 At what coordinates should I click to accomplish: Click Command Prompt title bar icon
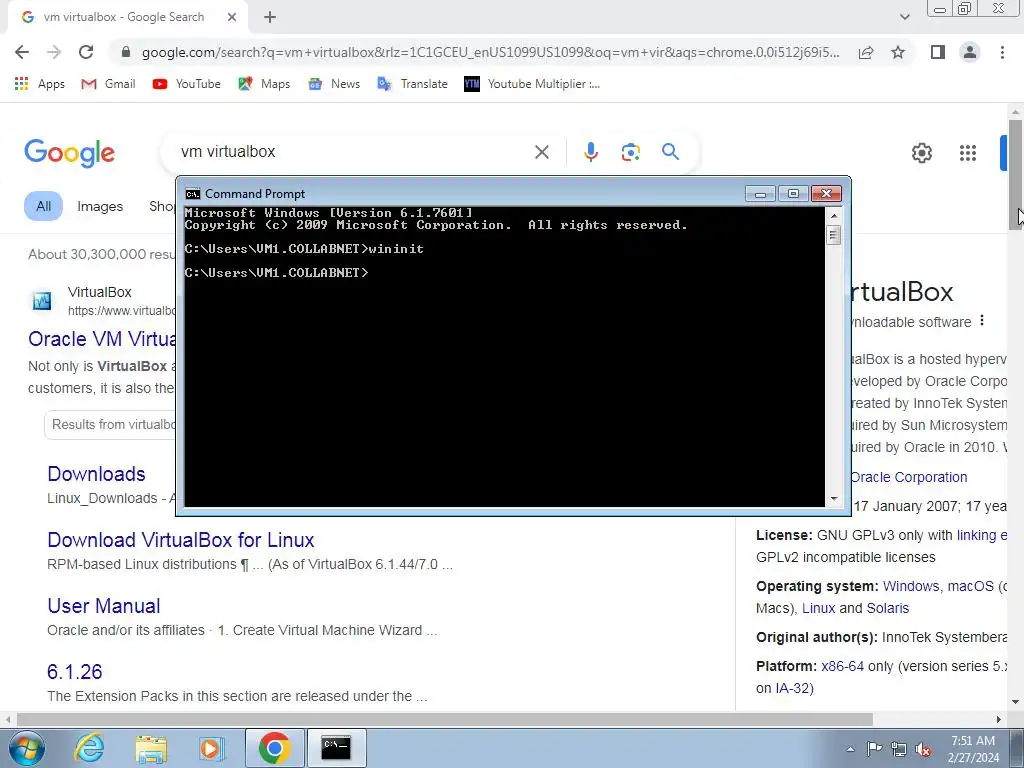[x=193, y=193]
